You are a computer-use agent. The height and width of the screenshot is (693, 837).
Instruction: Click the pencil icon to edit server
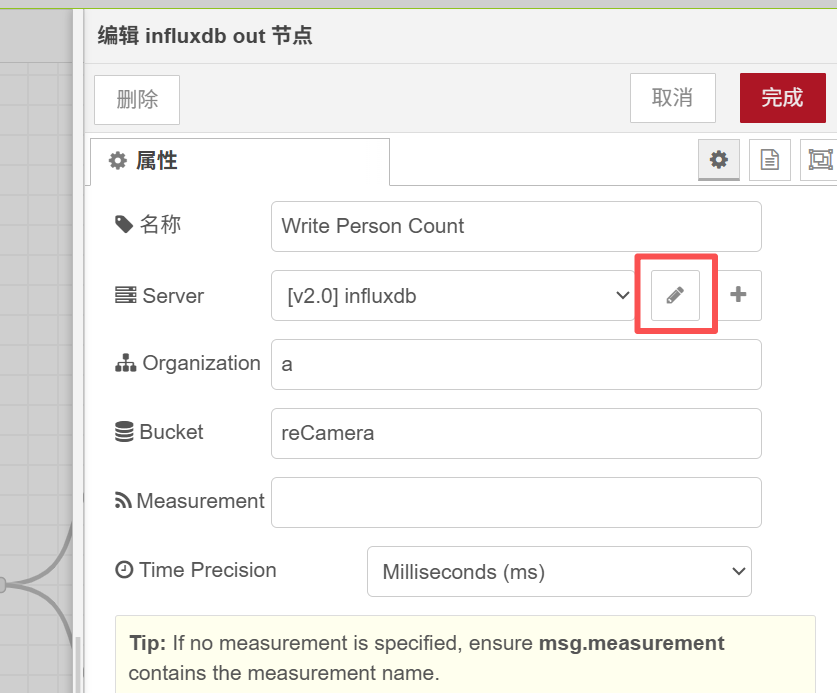click(x=675, y=295)
